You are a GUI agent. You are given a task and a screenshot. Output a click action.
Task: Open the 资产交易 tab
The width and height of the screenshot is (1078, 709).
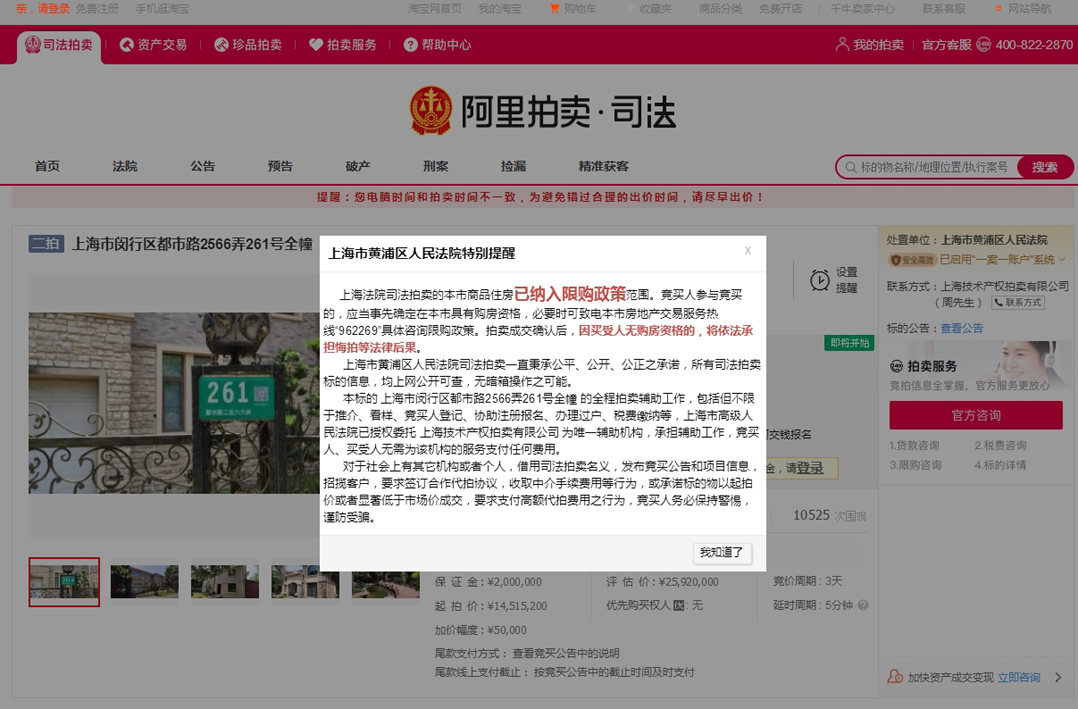[x=153, y=45]
